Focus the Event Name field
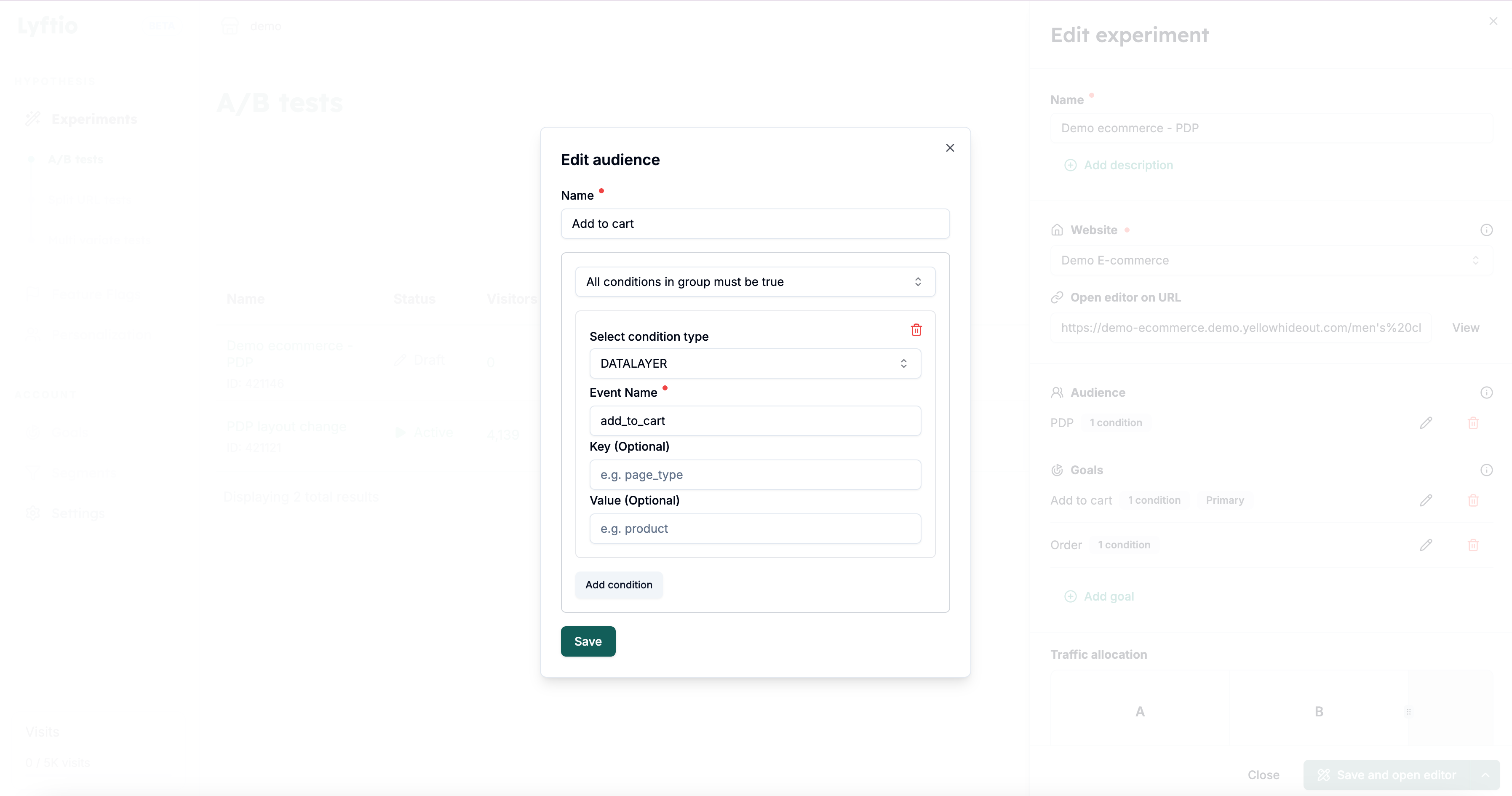This screenshot has height=796, width=1512. 755,421
